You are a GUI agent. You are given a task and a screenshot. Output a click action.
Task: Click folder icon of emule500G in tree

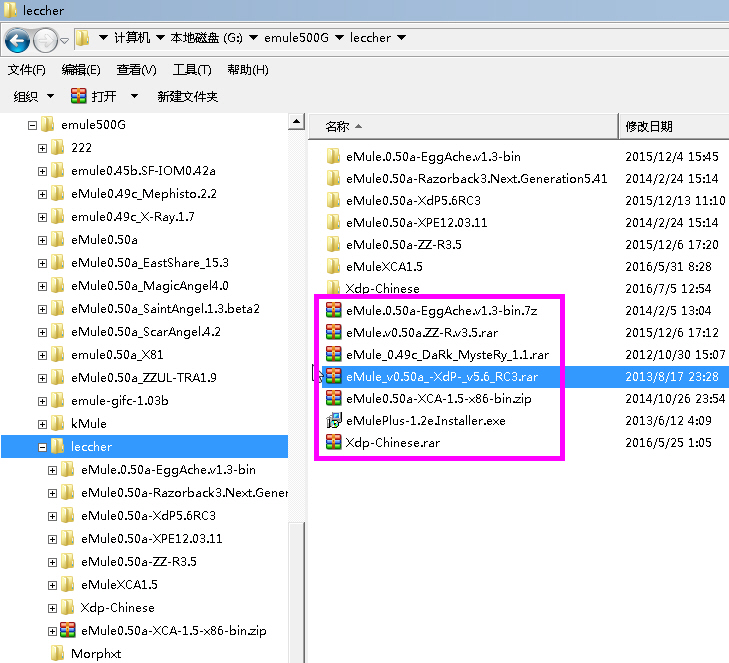point(47,124)
